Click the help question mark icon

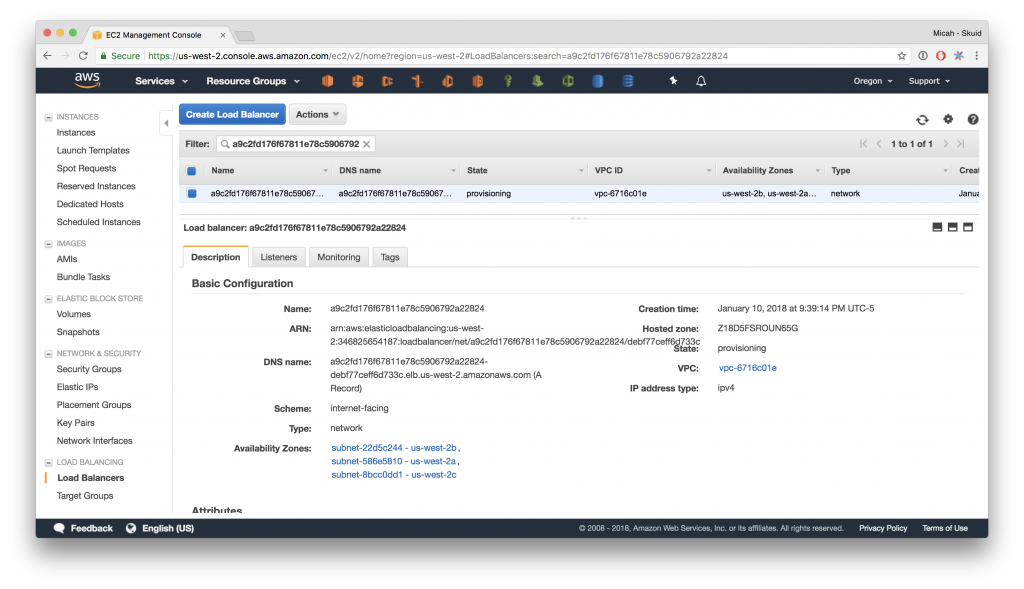pos(973,119)
